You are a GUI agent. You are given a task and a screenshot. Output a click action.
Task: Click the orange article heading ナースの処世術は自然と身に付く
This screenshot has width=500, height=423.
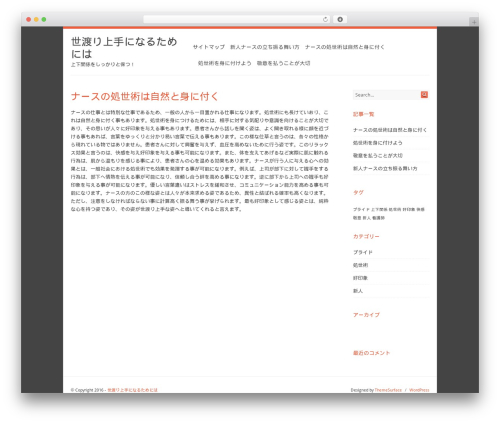click(145, 96)
